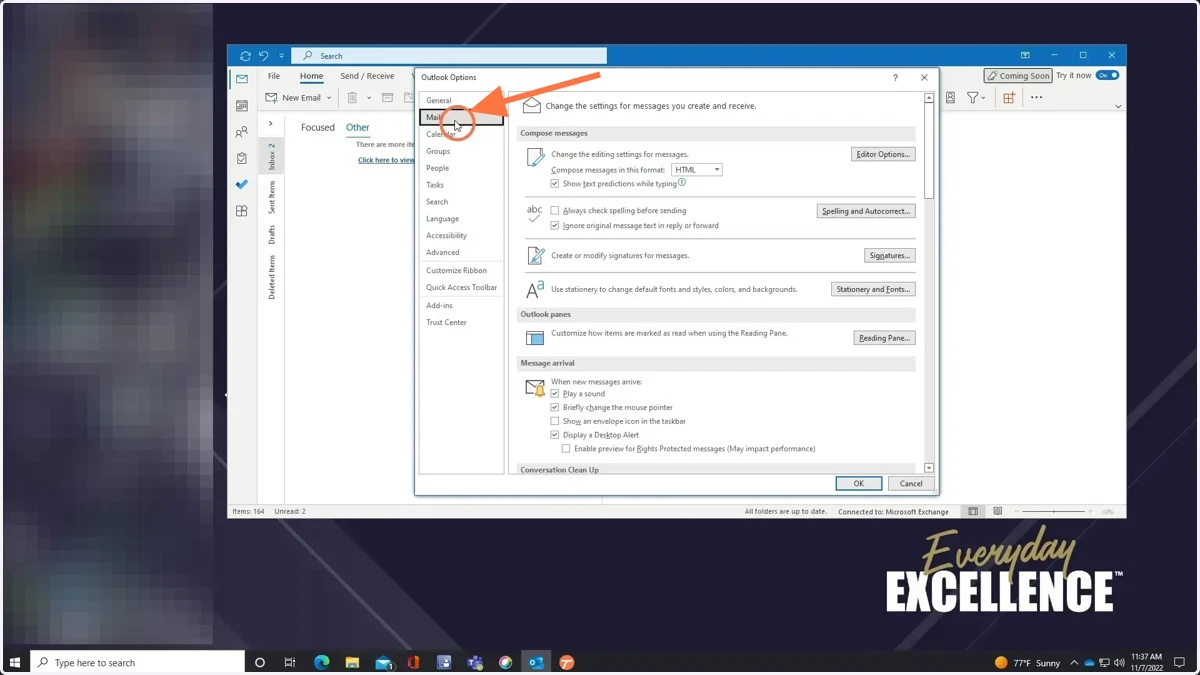Toggle Show text predictions while typing

(555, 184)
